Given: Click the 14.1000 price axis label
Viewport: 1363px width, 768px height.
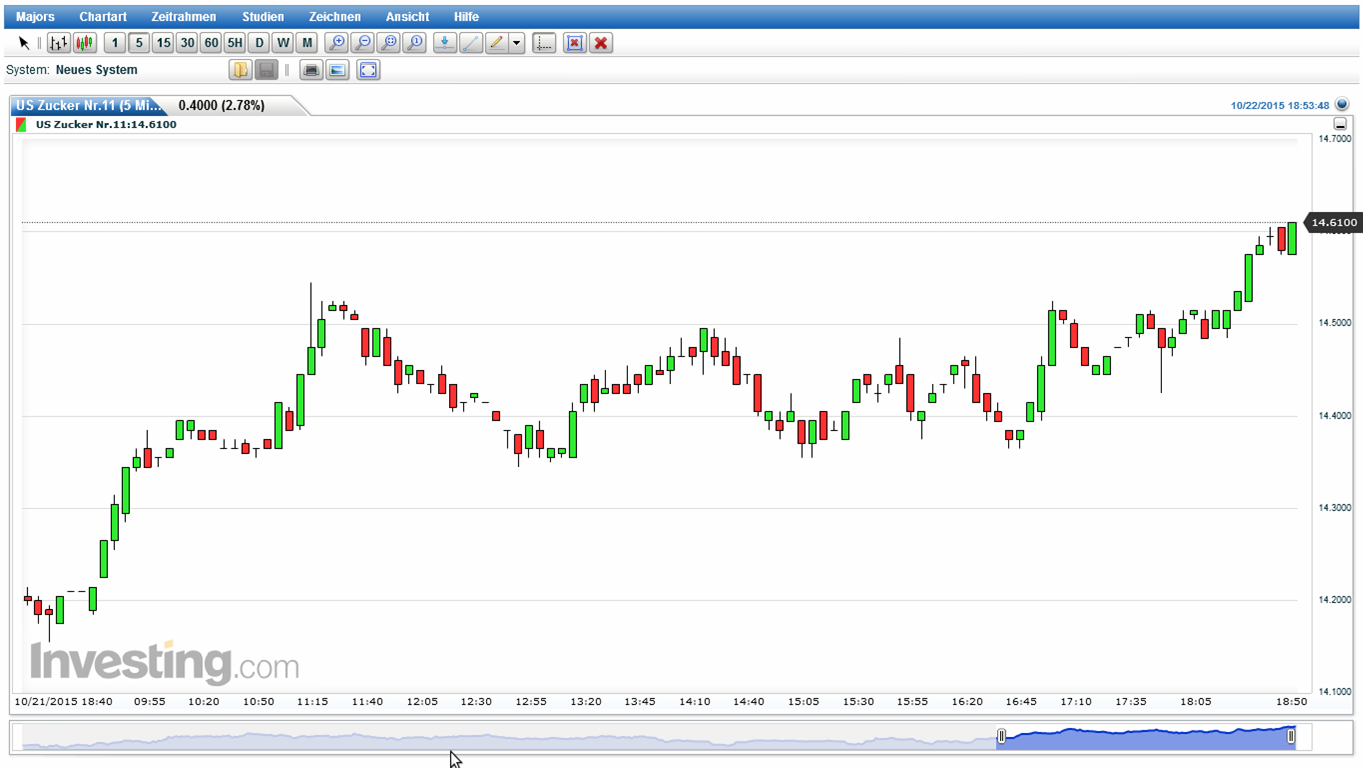Looking at the screenshot, I should (x=1335, y=692).
